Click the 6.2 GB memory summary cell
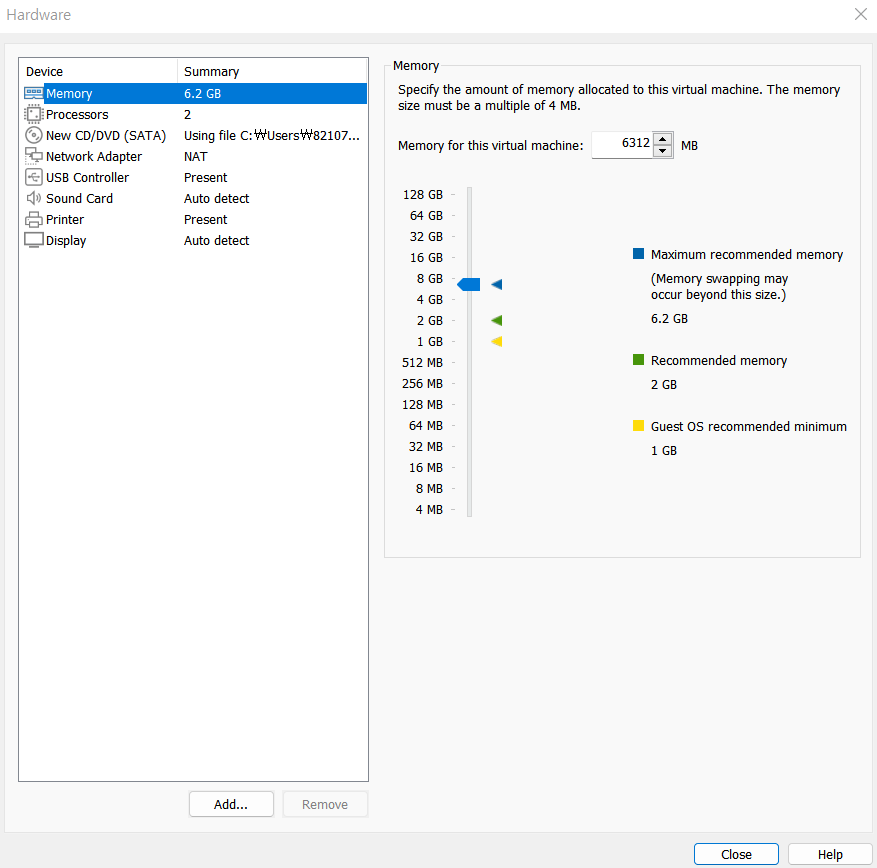The image size is (877, 868). tap(202, 93)
